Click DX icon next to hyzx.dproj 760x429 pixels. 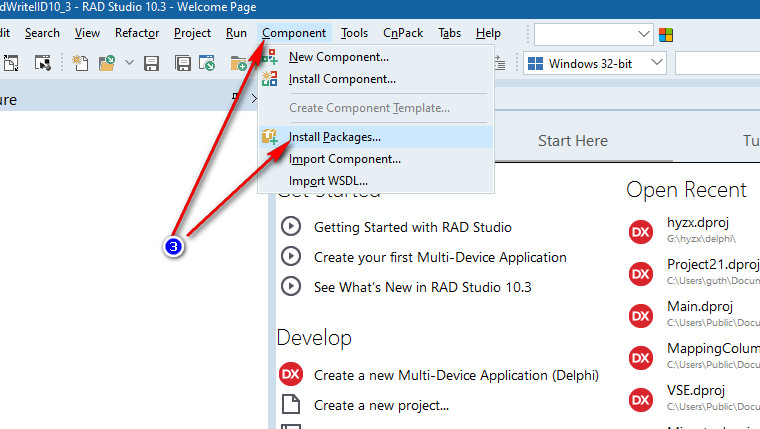tap(641, 232)
